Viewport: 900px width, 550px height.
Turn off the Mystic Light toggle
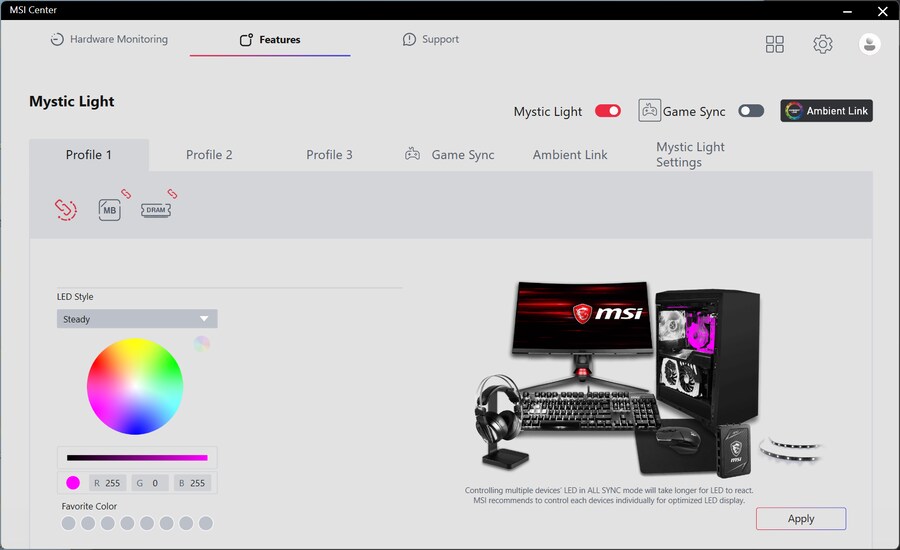[608, 111]
